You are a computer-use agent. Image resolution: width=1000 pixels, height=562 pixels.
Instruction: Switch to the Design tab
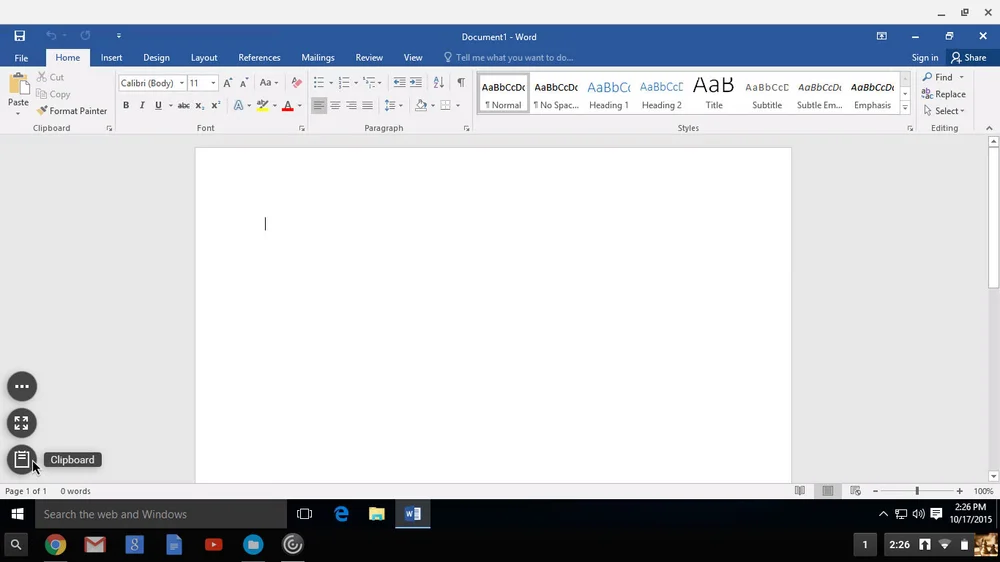(x=156, y=57)
